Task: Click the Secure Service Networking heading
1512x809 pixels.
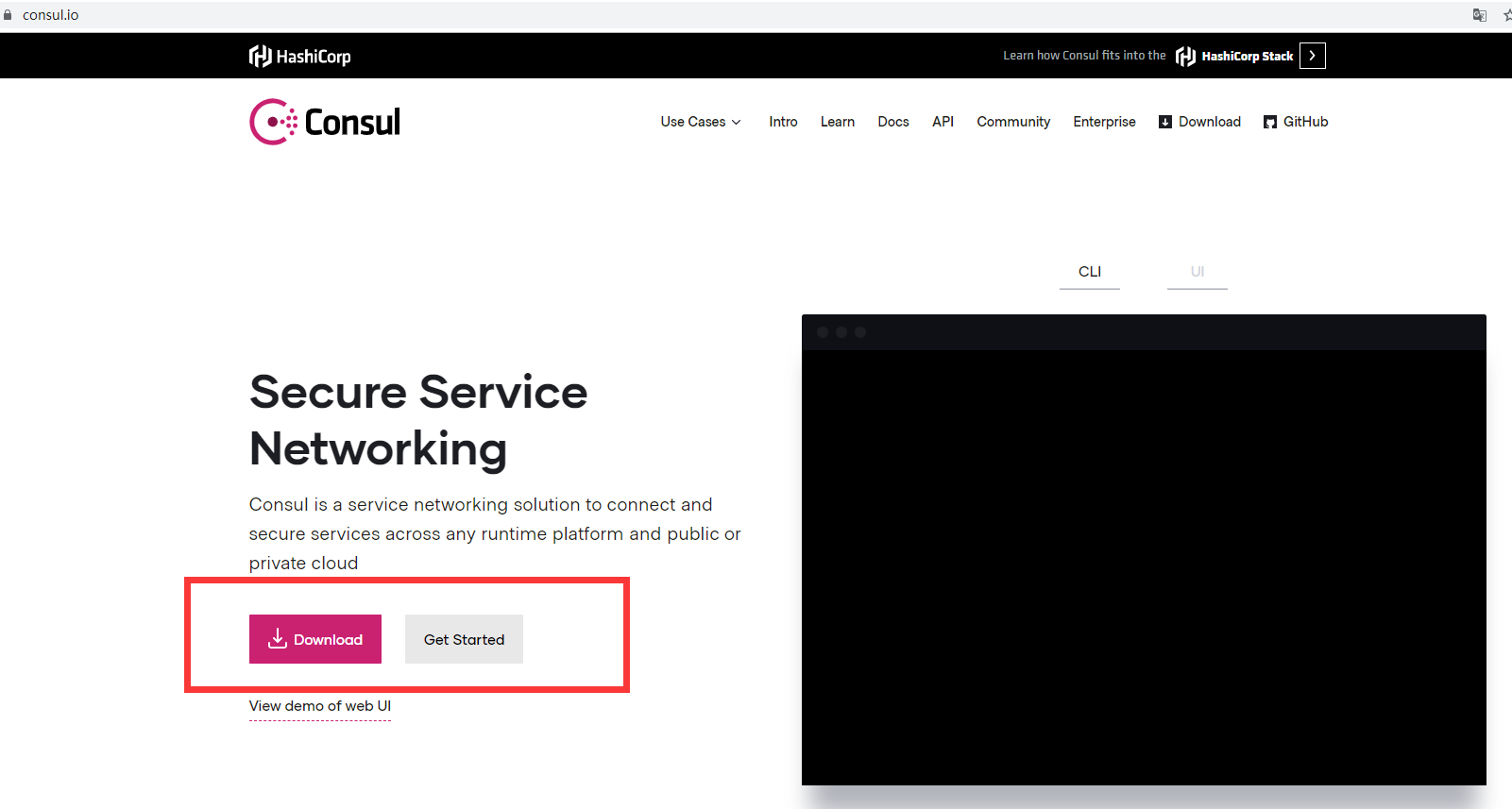Action: pos(418,420)
